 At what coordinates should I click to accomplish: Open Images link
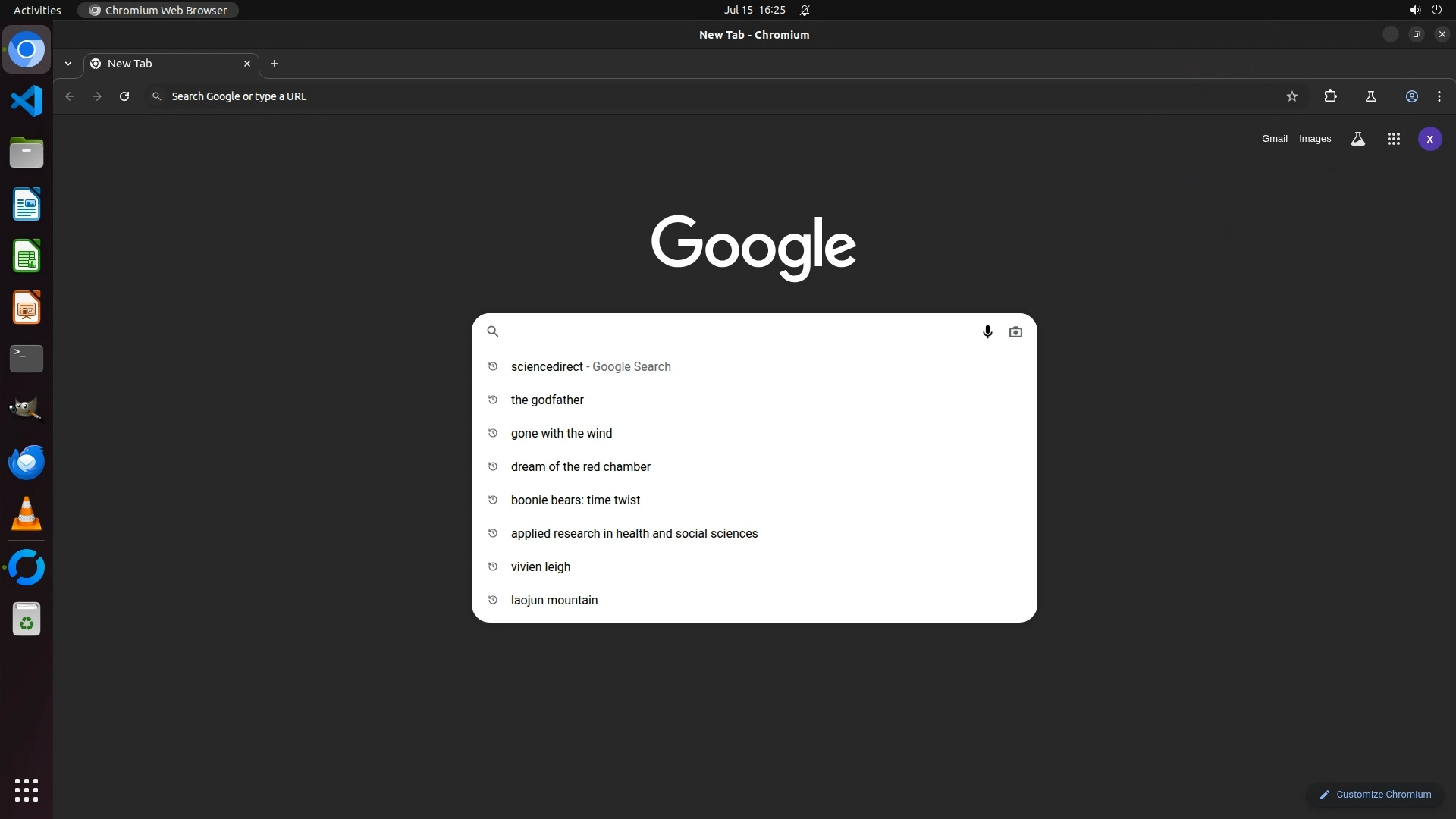[x=1314, y=139]
